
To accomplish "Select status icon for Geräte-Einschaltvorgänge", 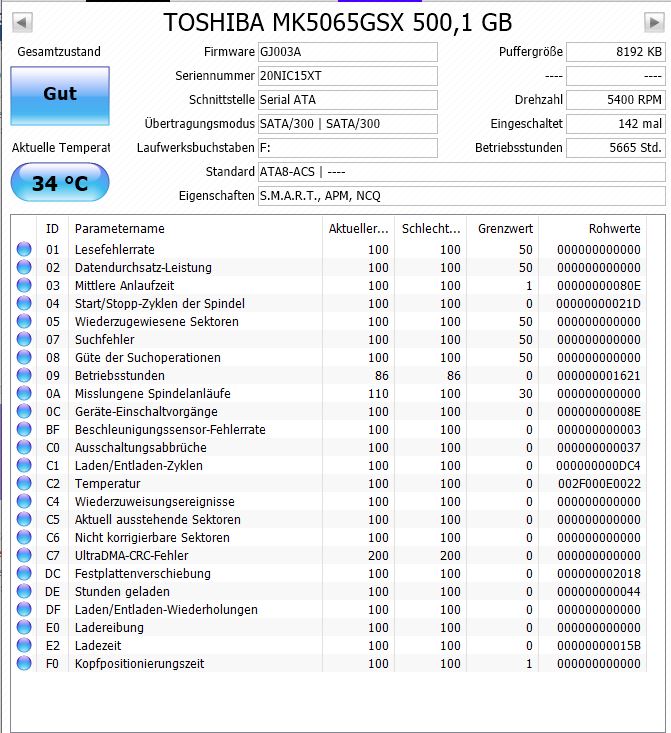I will [24, 411].
